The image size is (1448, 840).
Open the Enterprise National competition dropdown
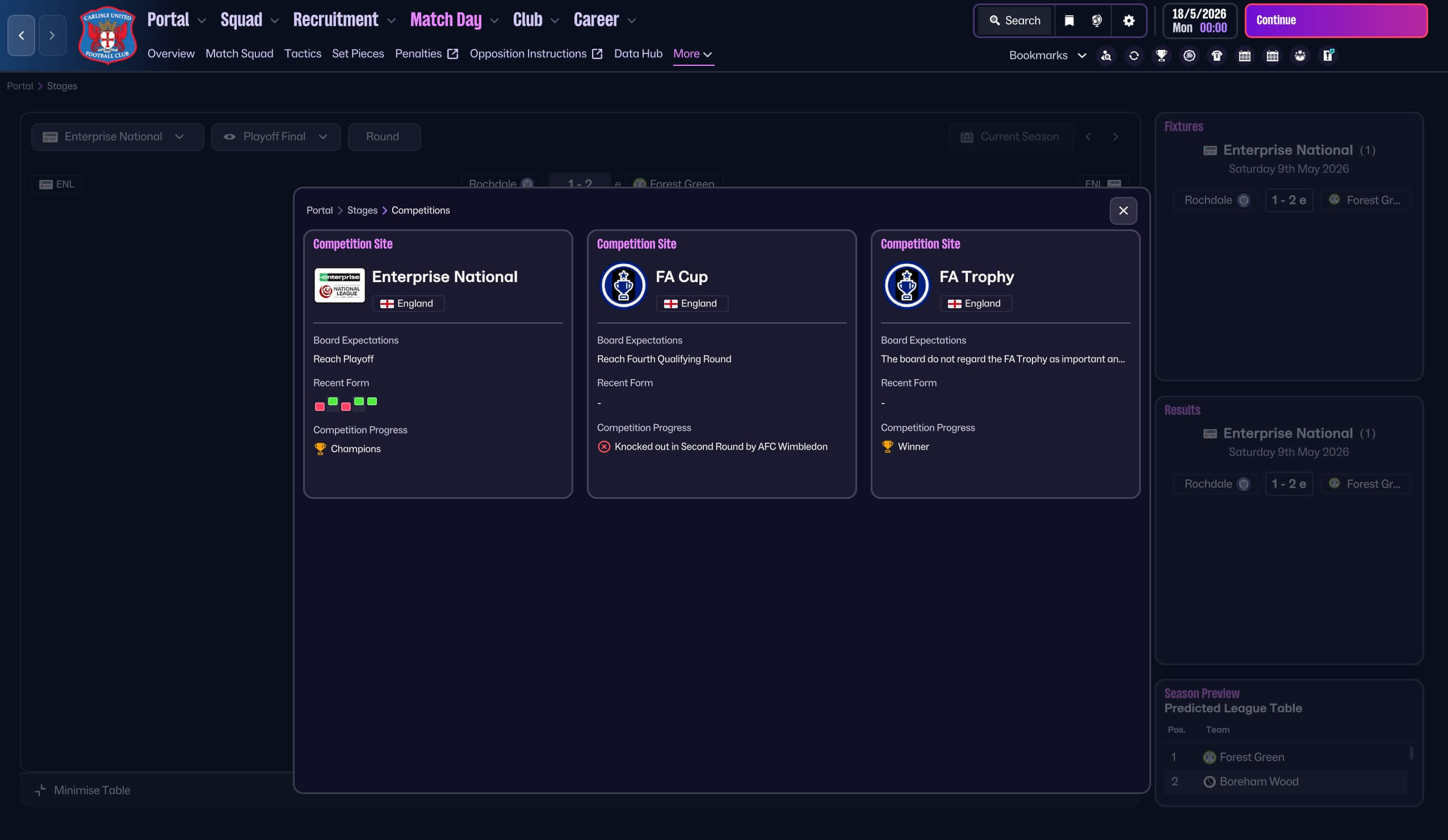coord(117,137)
